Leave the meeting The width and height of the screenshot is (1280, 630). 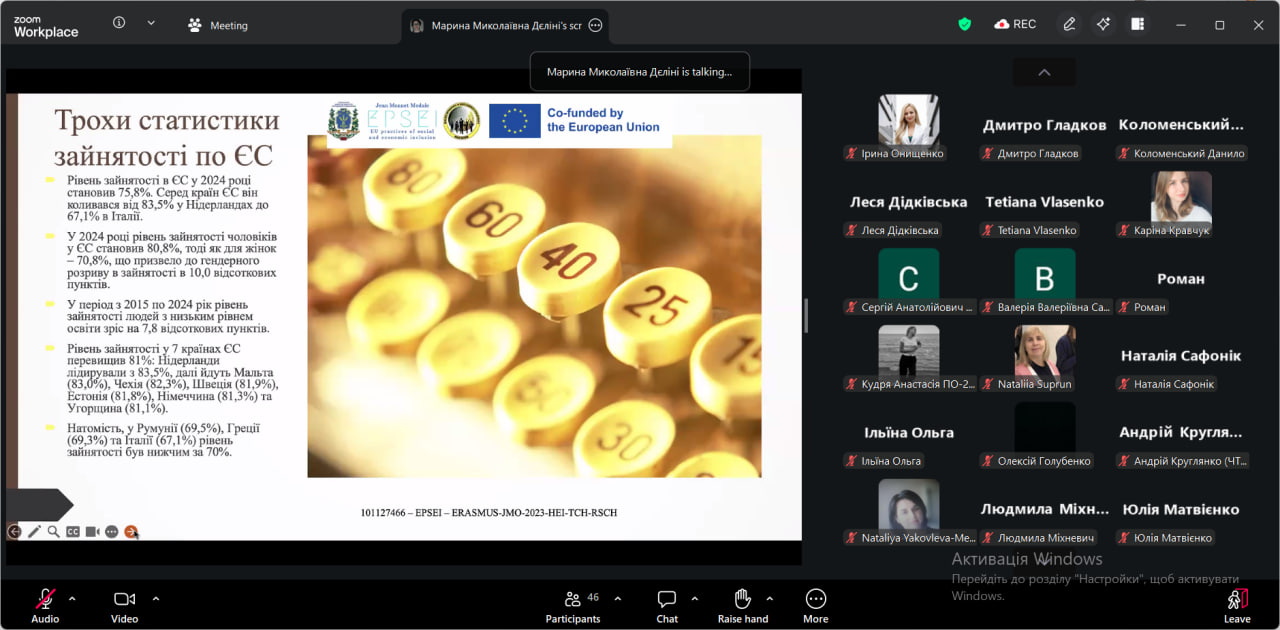pos(1237,605)
